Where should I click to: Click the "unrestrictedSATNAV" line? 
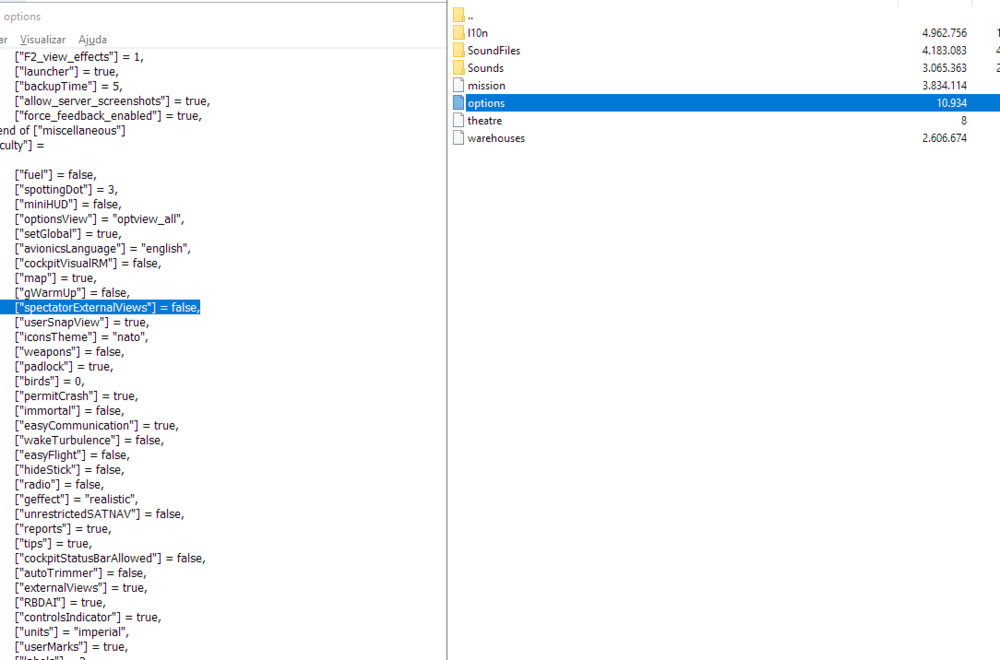(x=99, y=513)
